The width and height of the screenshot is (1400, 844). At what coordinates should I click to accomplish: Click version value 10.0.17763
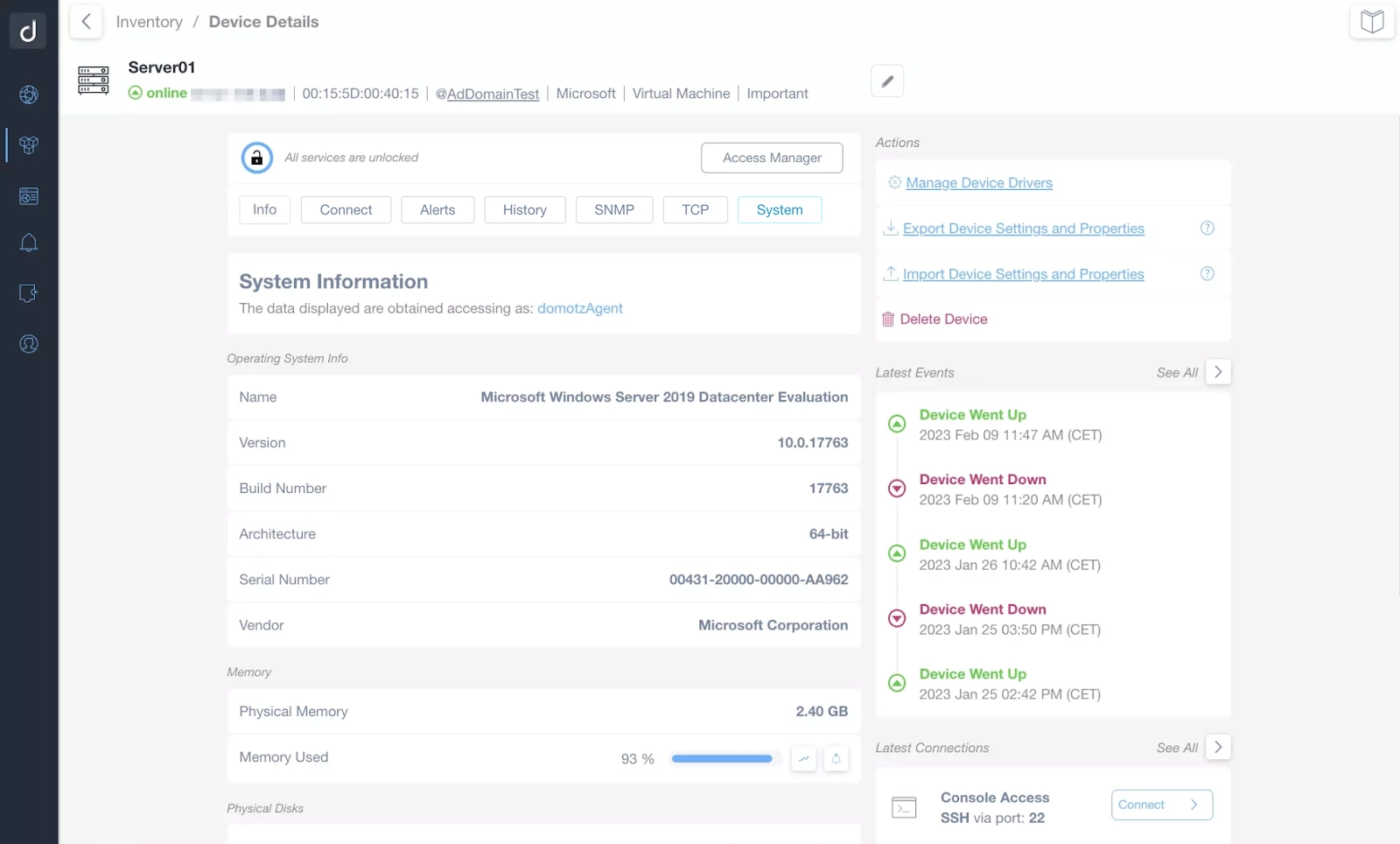(x=813, y=443)
